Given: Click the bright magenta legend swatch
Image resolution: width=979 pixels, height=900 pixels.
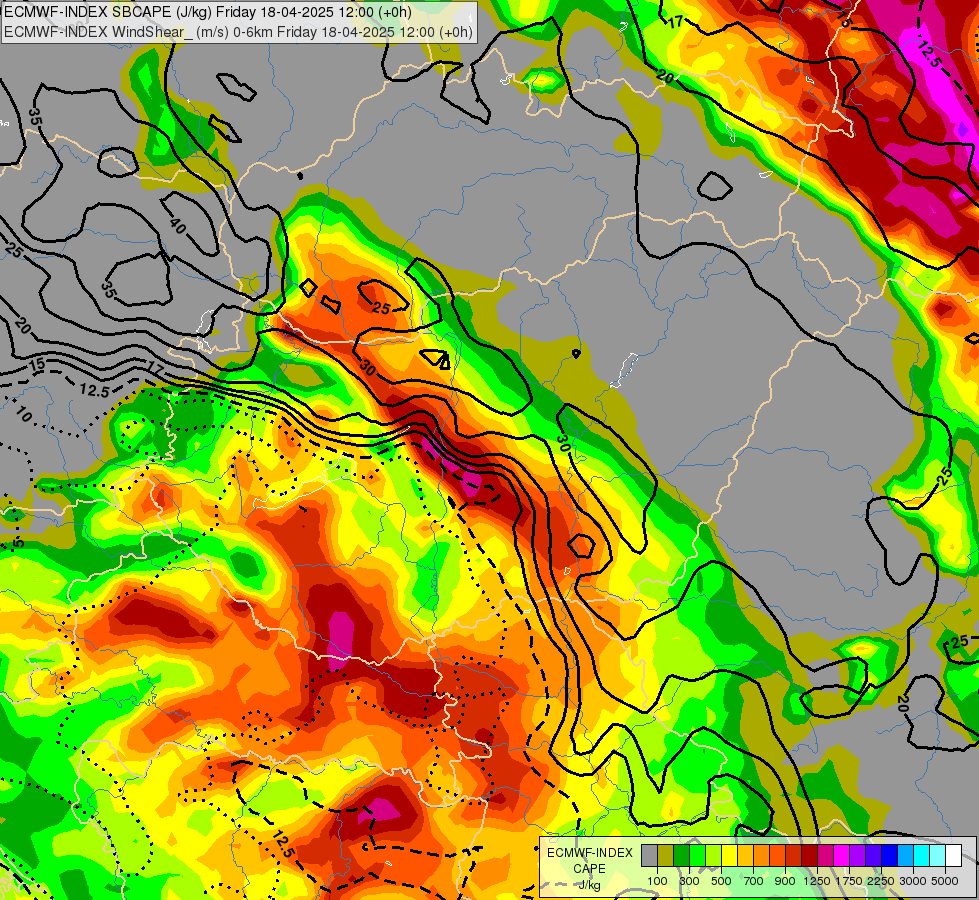Looking at the screenshot, I should pos(842,856).
